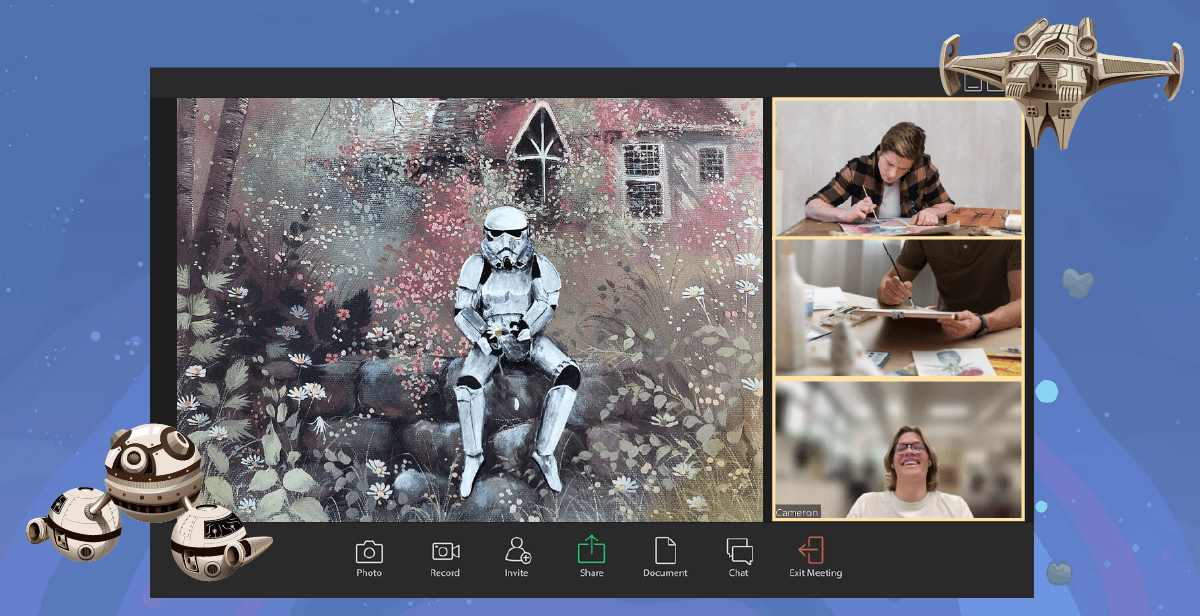Take a snapshot with the Photo icon
This screenshot has width=1200, height=616.
point(369,551)
